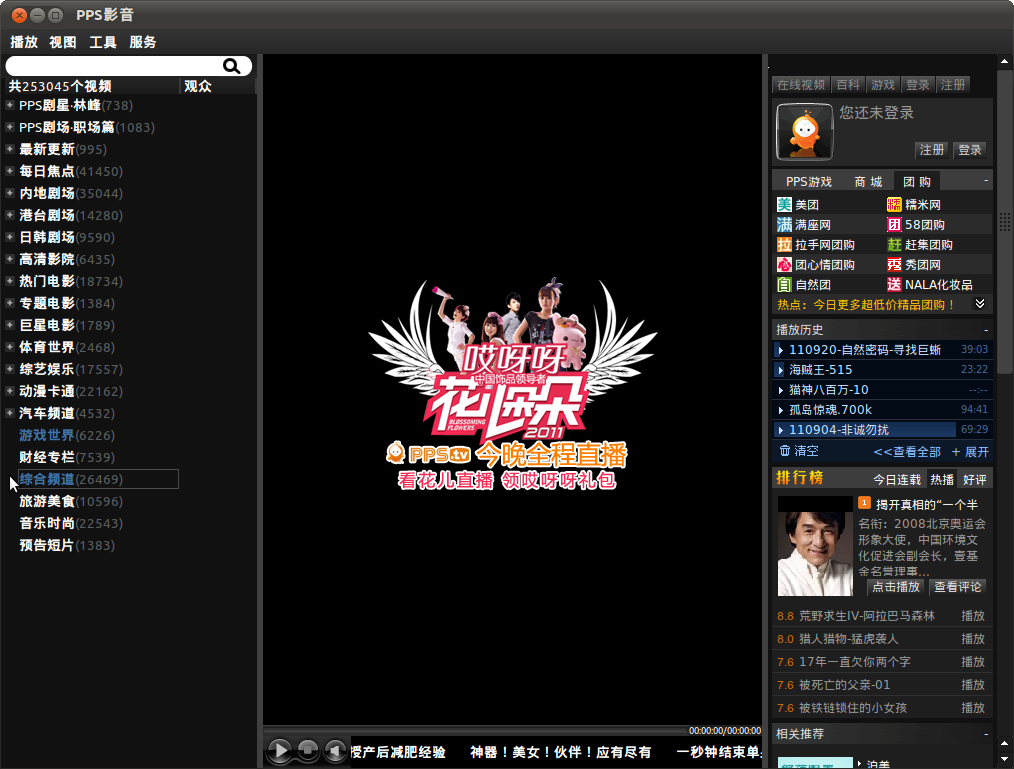
Task: Play history item 海贼王-515 arrow
Action: click(x=781, y=370)
